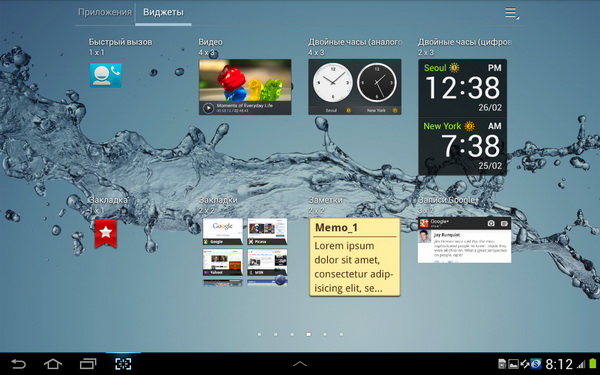Choose the Google+ posts widget preview

tap(465, 240)
